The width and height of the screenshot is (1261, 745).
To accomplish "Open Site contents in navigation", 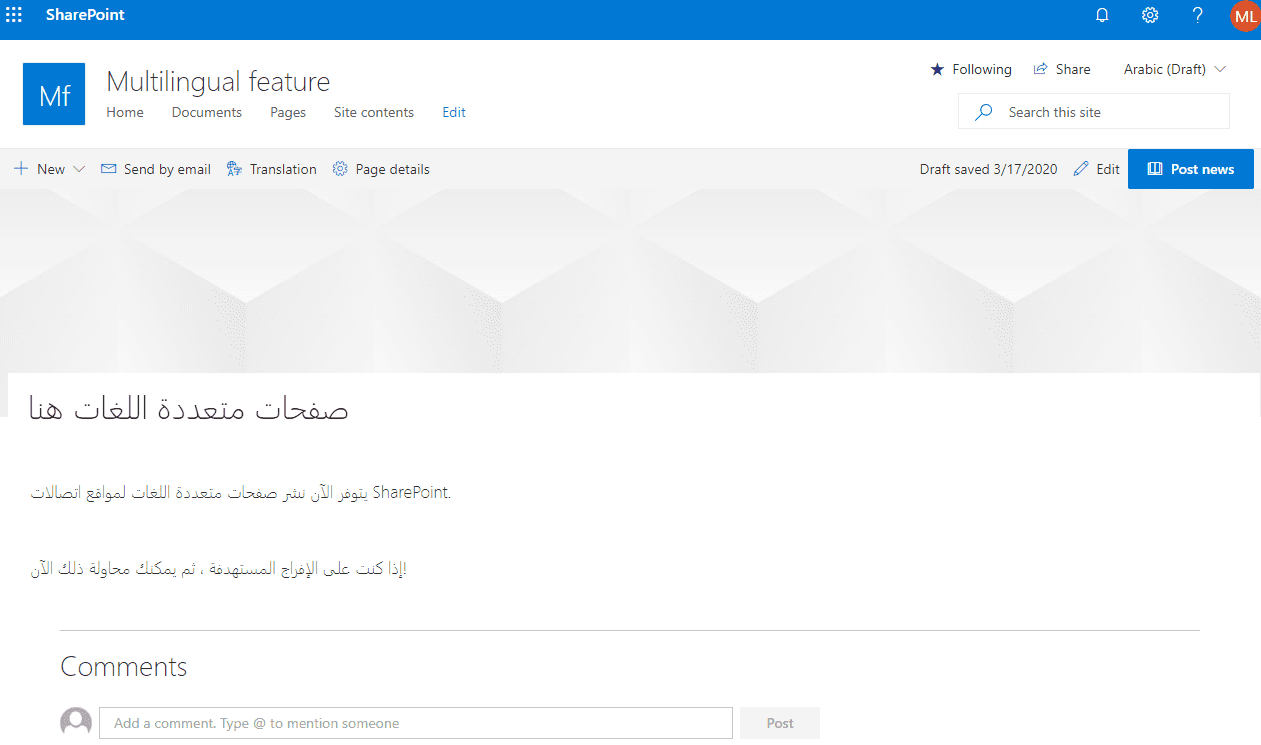I will point(374,112).
